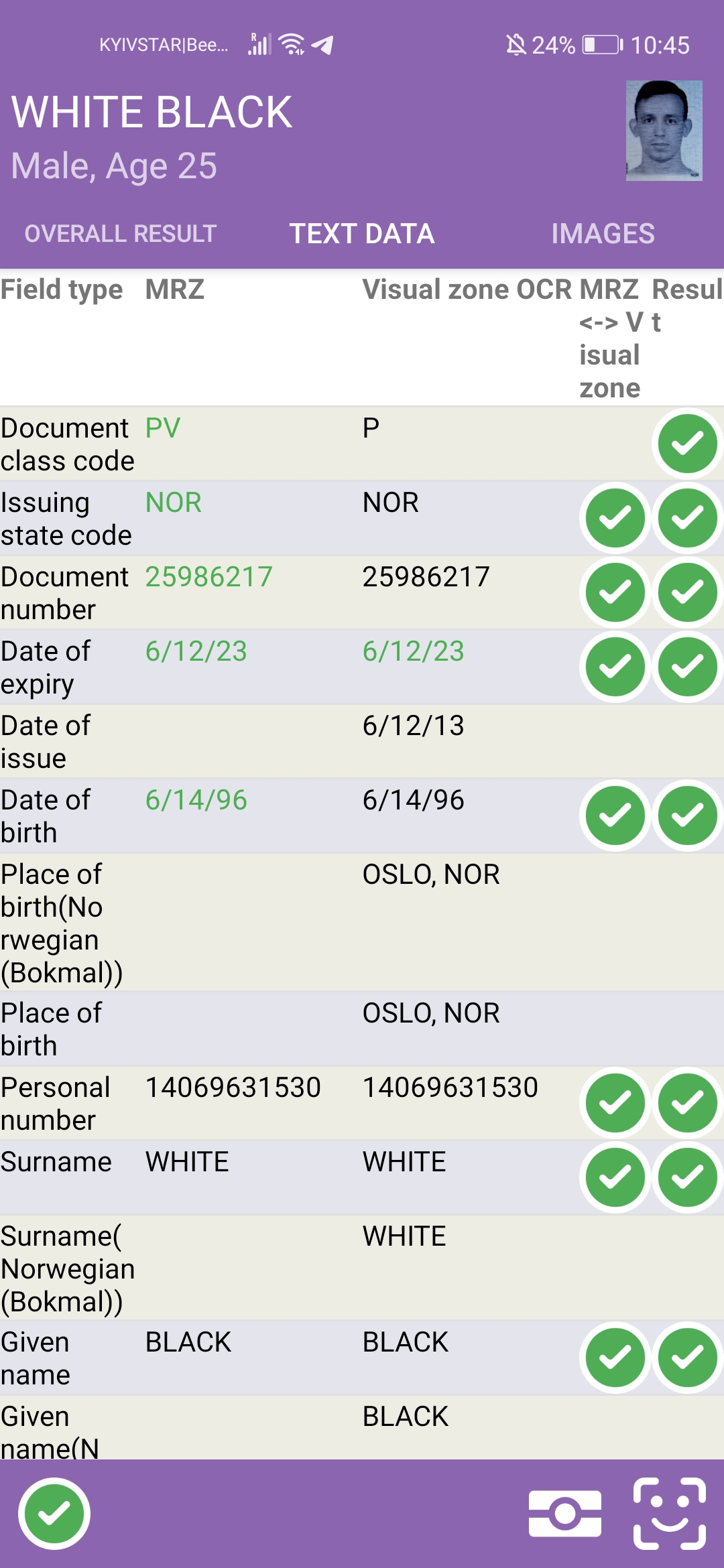This screenshot has width=724, height=1568.
Task: Switch to the Overall Result tab
Action: click(121, 234)
